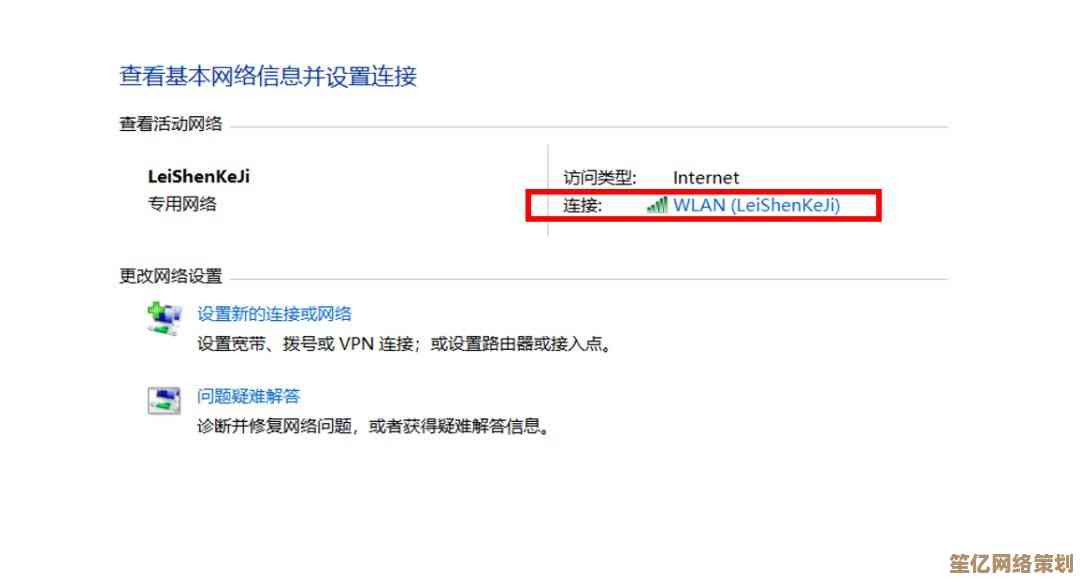
Task: Open 设置新的连接或网络 link
Action: click(274, 314)
